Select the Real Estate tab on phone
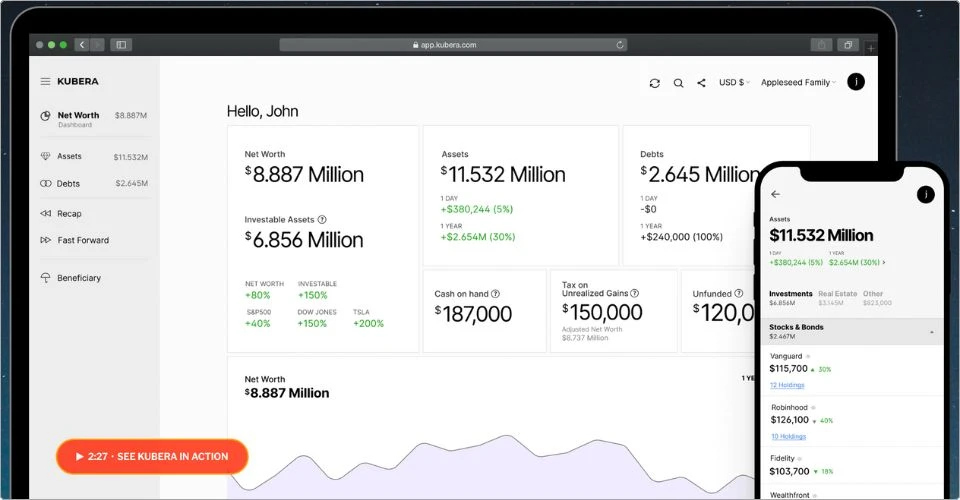The height and width of the screenshot is (500, 960). tap(838, 297)
